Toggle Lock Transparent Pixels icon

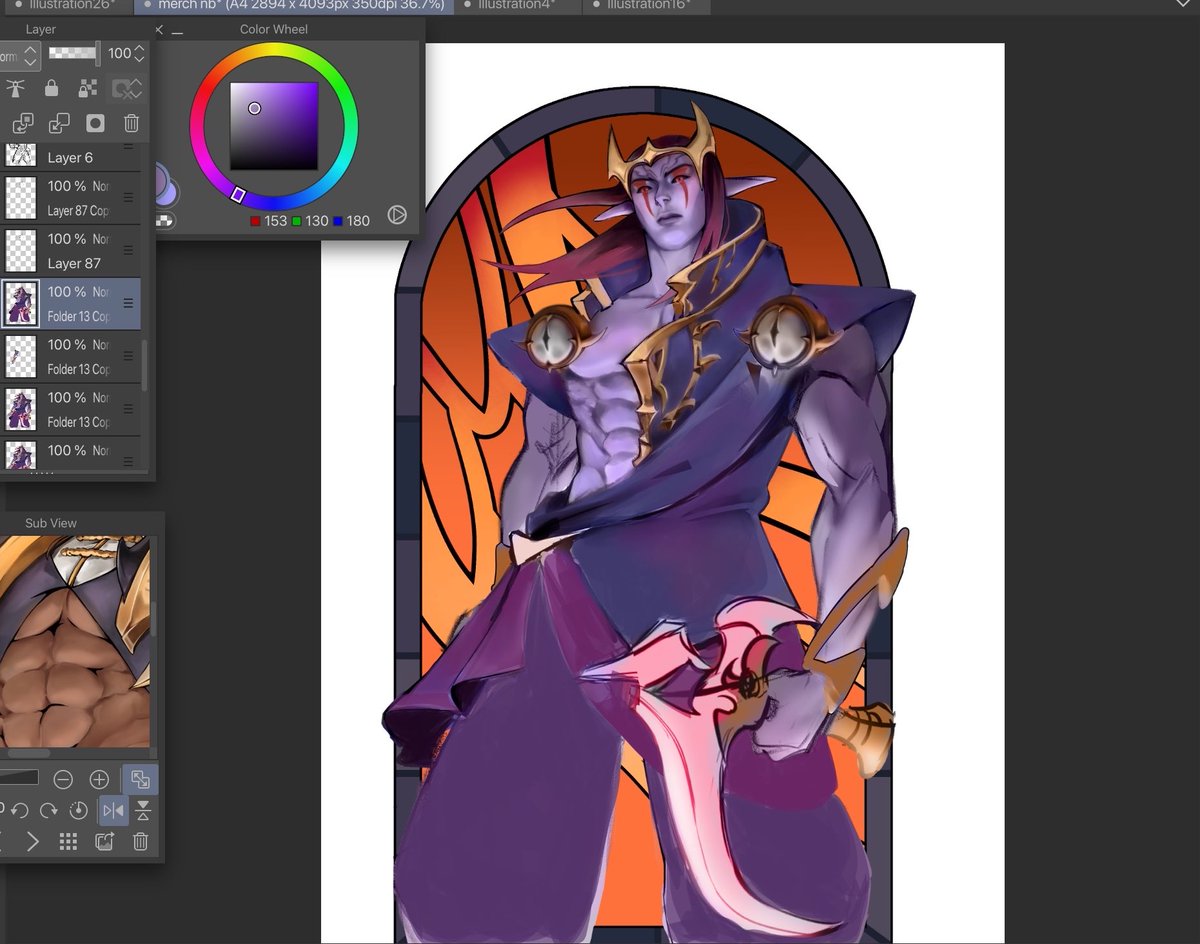[x=88, y=89]
